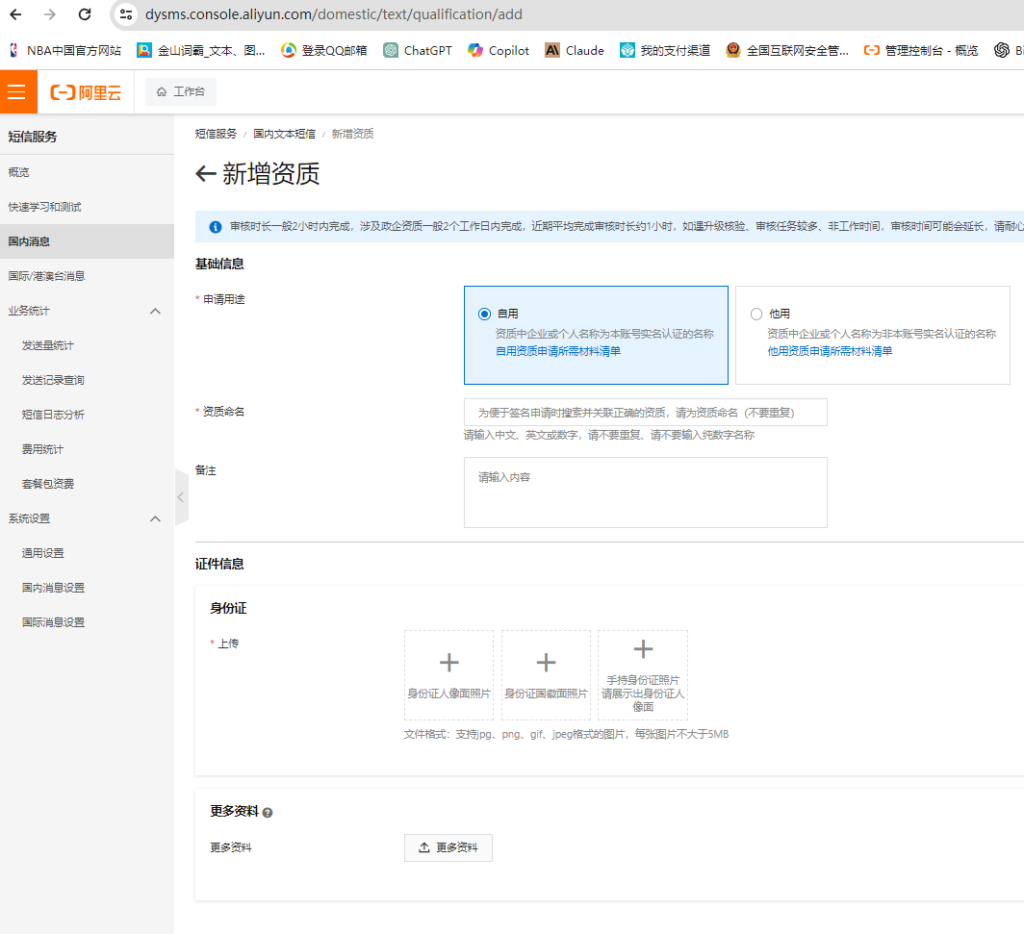Click the 更多资料 upload button
The height and width of the screenshot is (934, 1024).
coord(448,848)
